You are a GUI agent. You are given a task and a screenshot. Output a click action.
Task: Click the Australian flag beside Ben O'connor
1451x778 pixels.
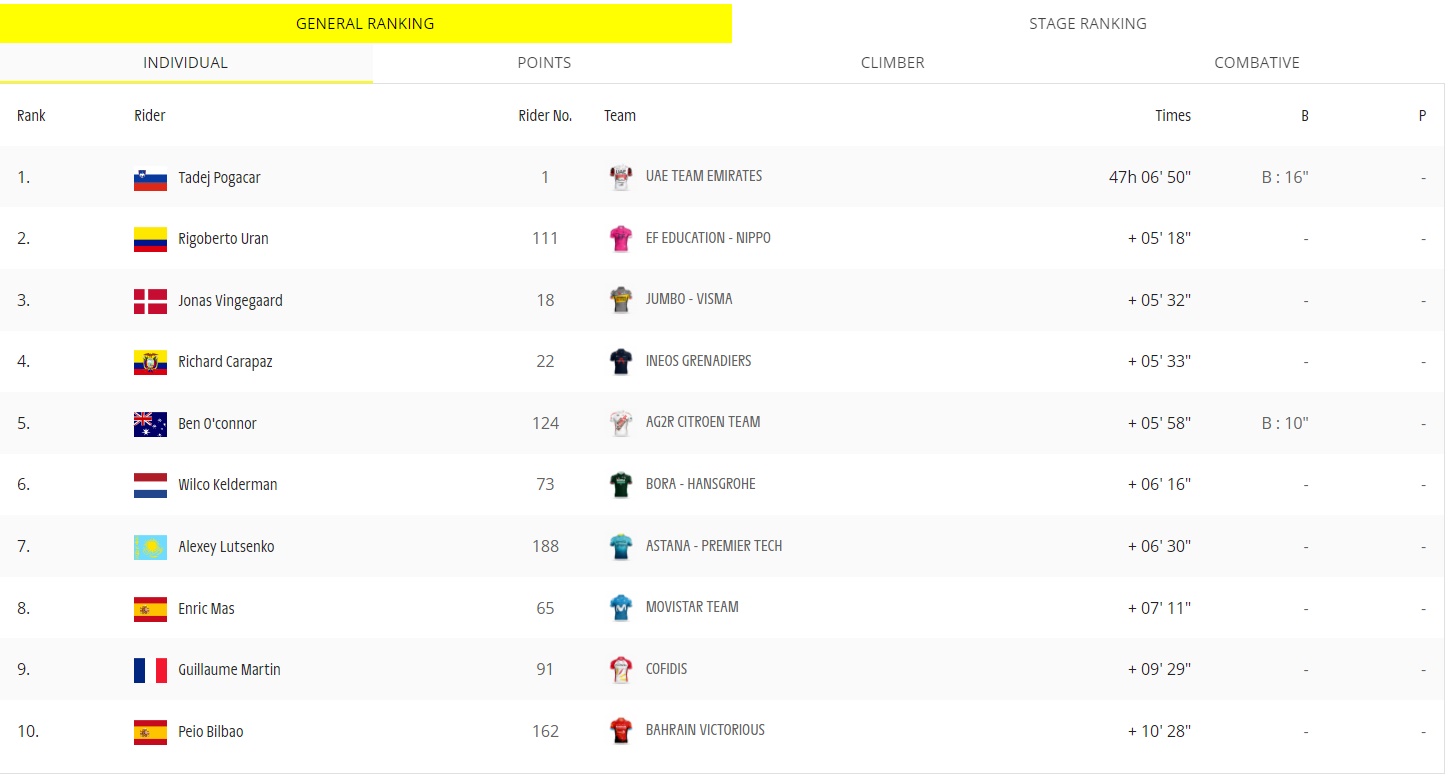pyautogui.click(x=150, y=424)
